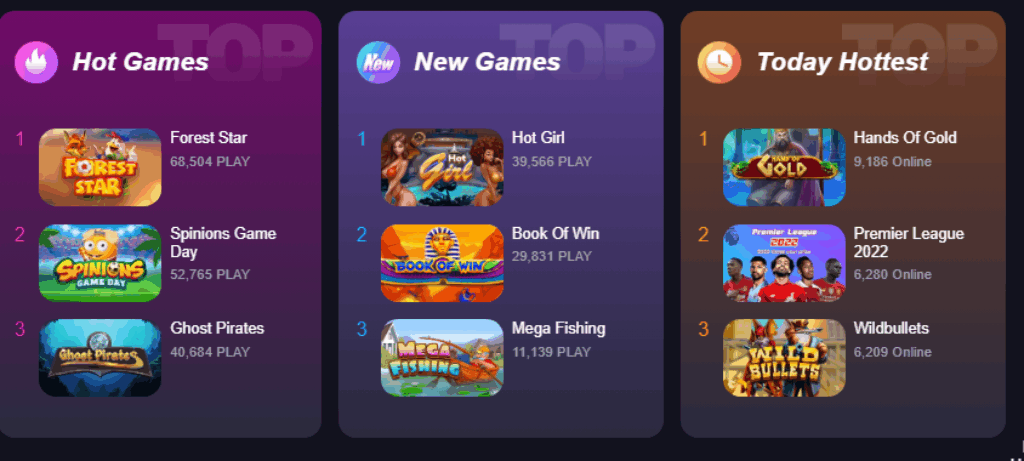Image resolution: width=1024 pixels, height=461 pixels.
Task: Select the Spinions Game Day title
Action: tap(223, 242)
